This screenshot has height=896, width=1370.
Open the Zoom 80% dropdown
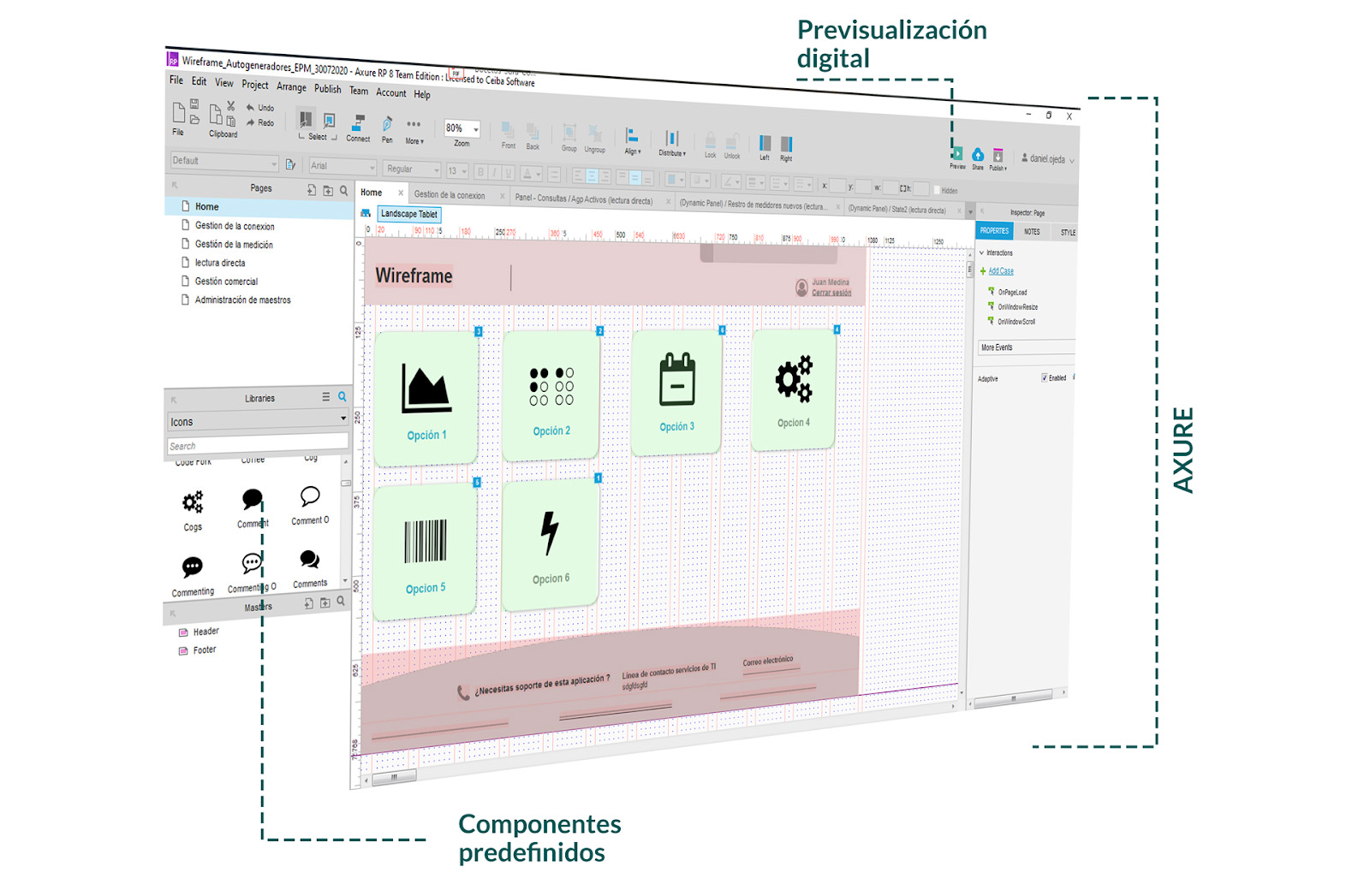(462, 128)
